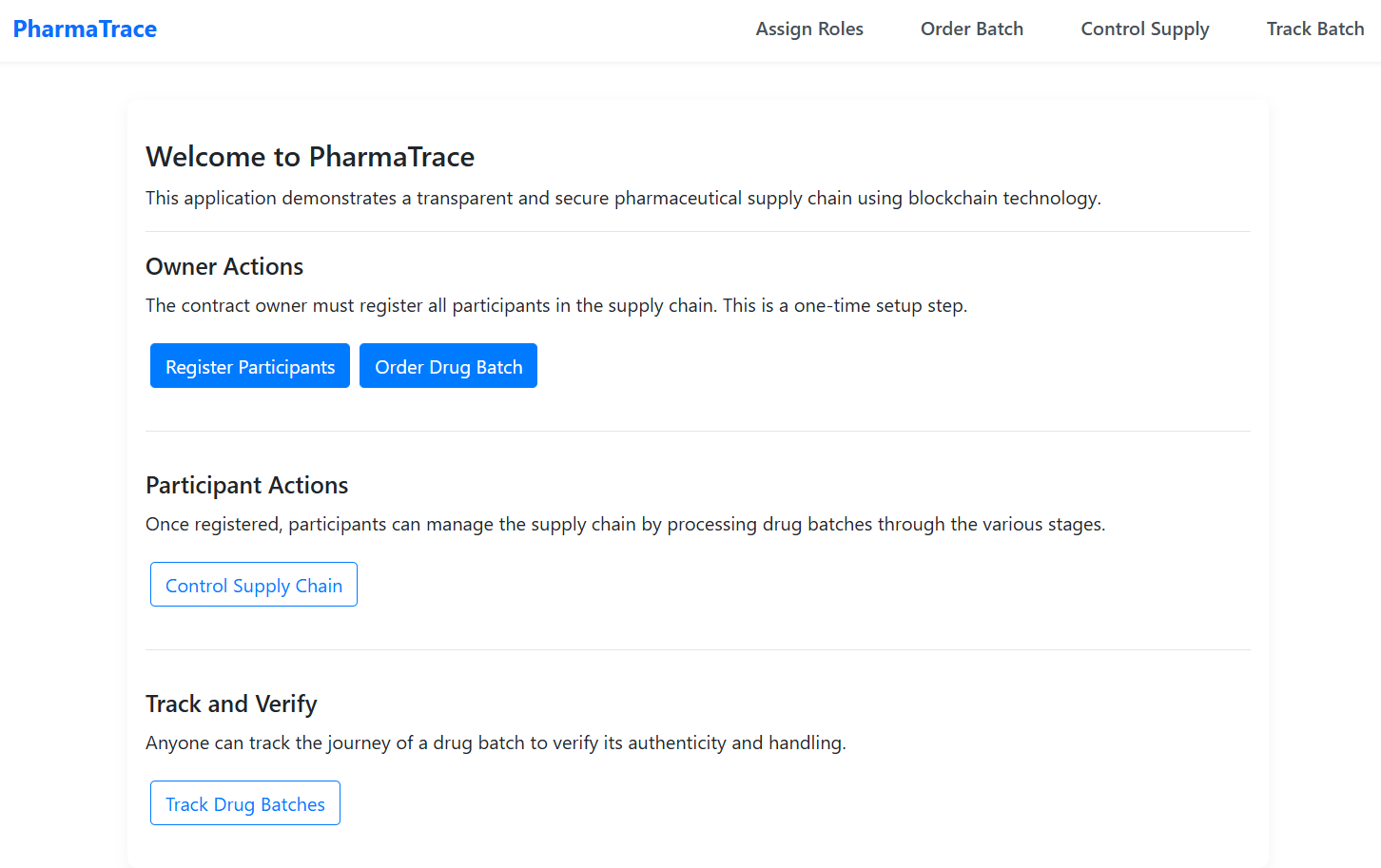Click Track Drug Batches under Track and Verify
Screen dimensions: 1381x868
point(244,803)
